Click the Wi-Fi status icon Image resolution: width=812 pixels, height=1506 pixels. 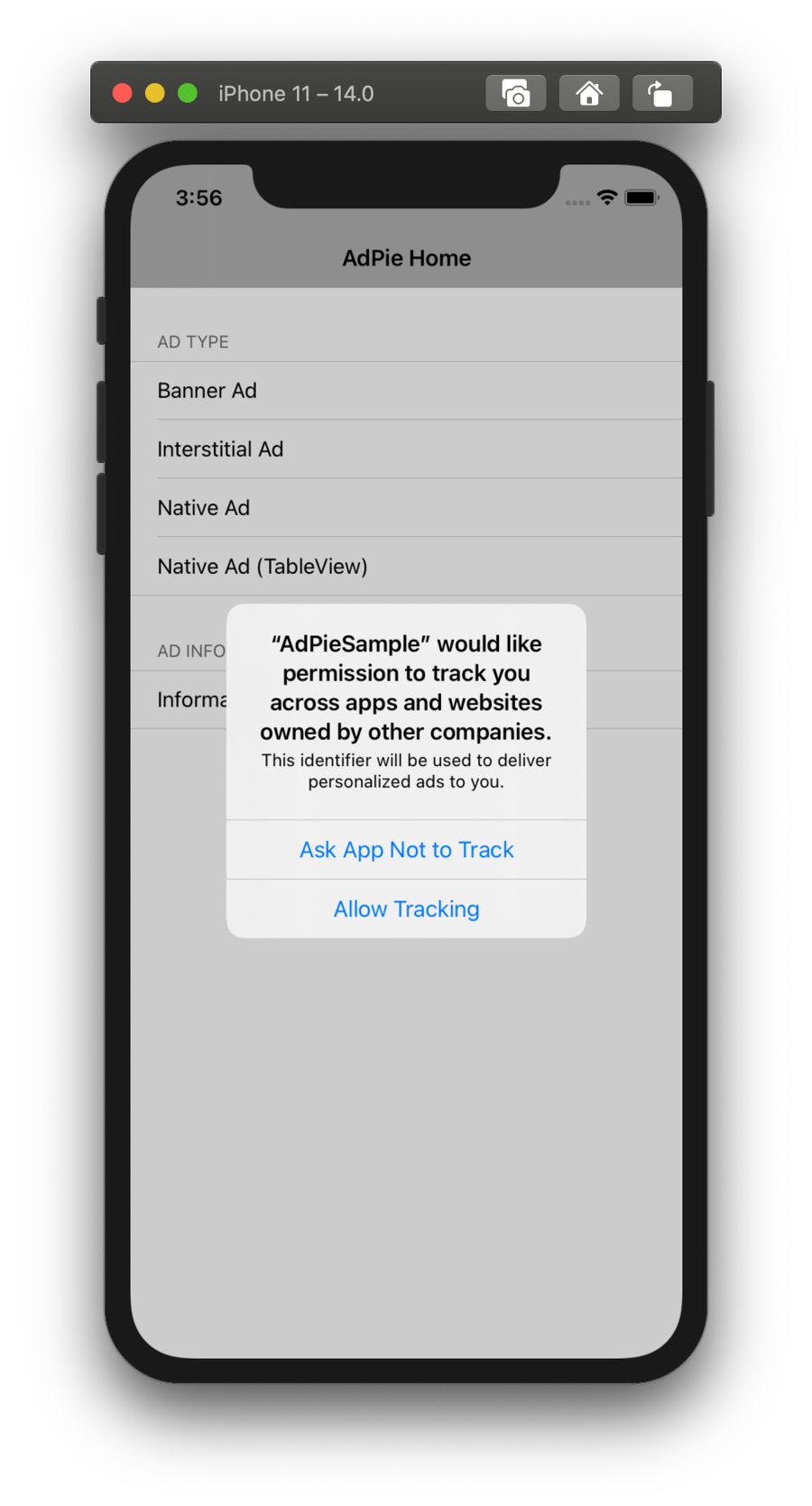point(607,198)
